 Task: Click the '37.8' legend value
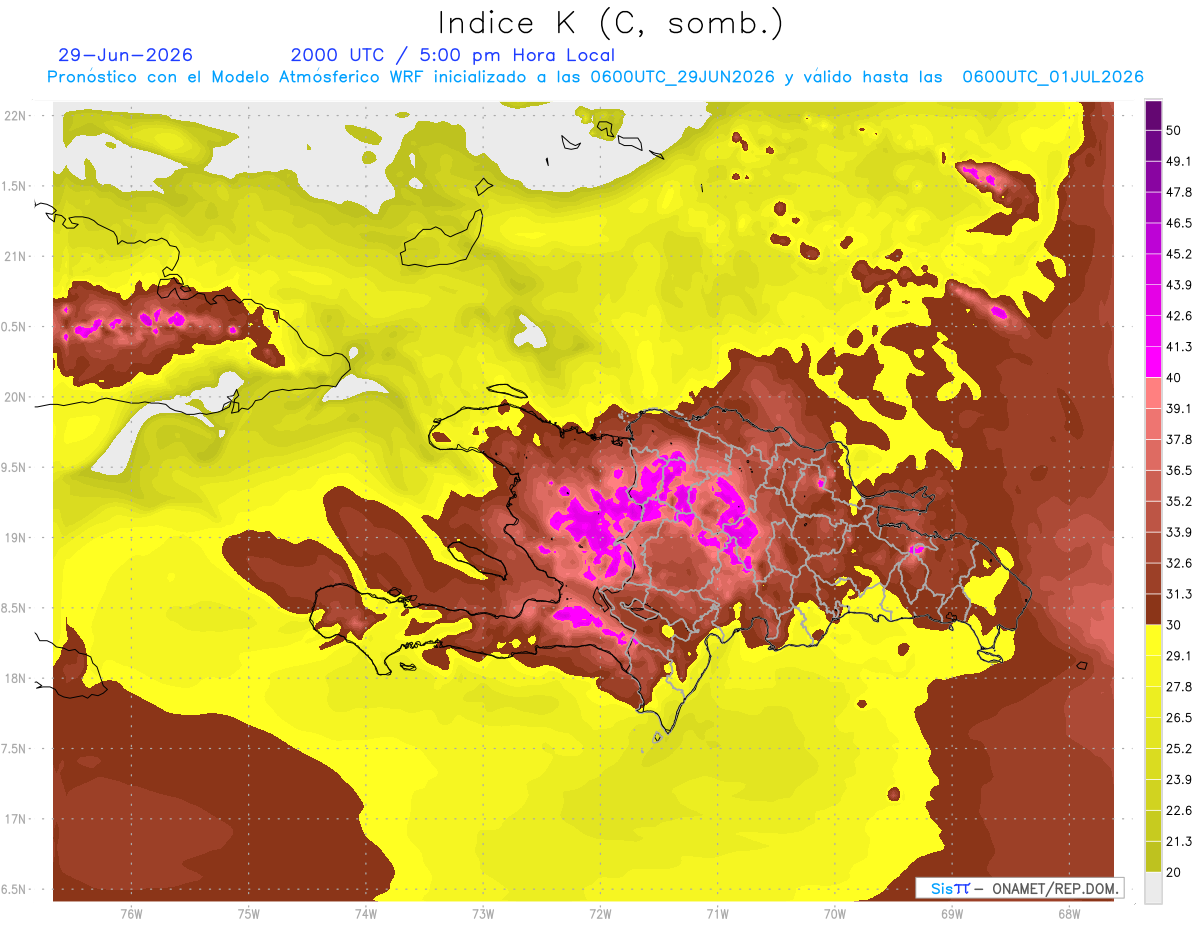click(x=1179, y=440)
